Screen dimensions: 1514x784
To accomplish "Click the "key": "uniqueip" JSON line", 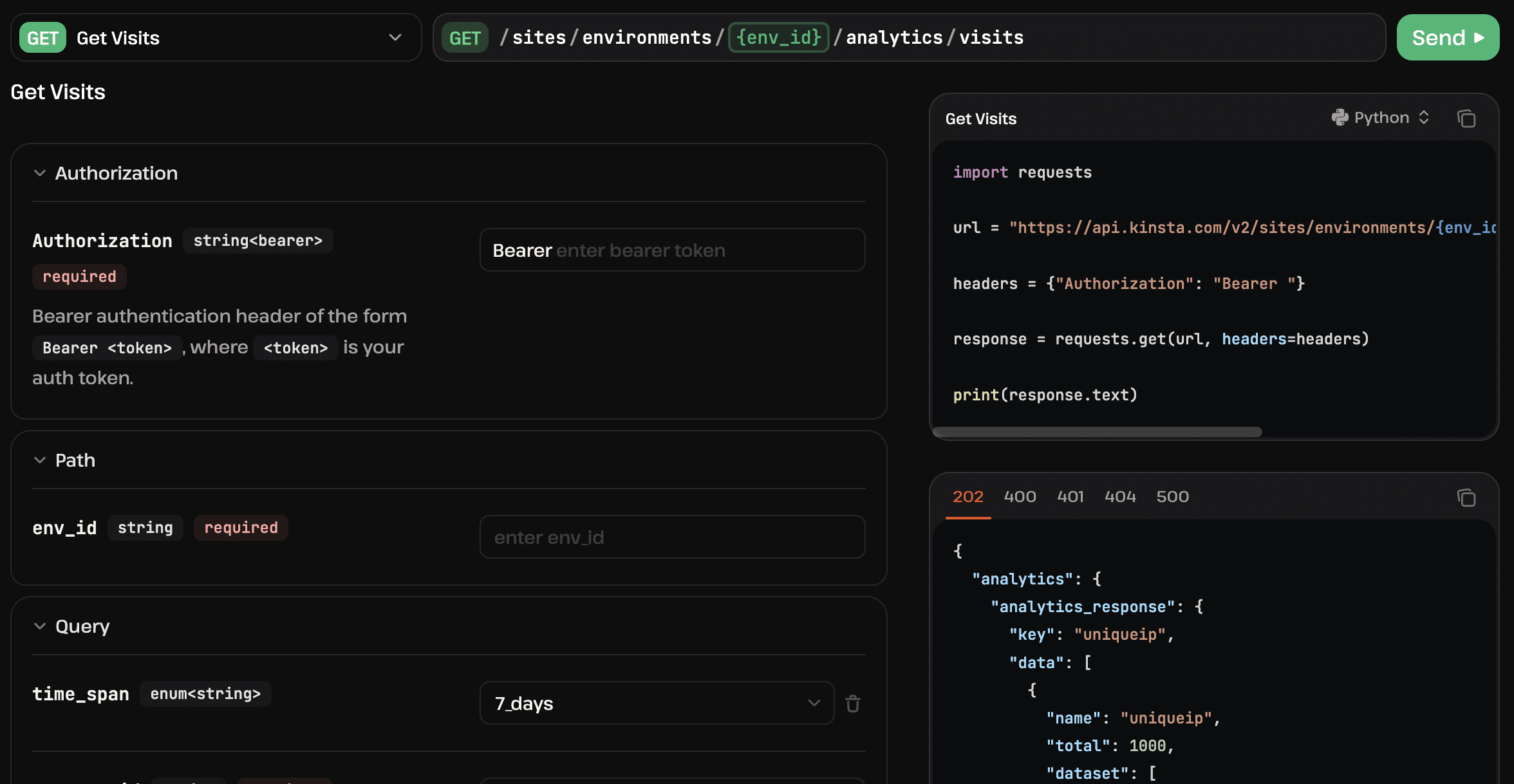I will pos(1092,635).
